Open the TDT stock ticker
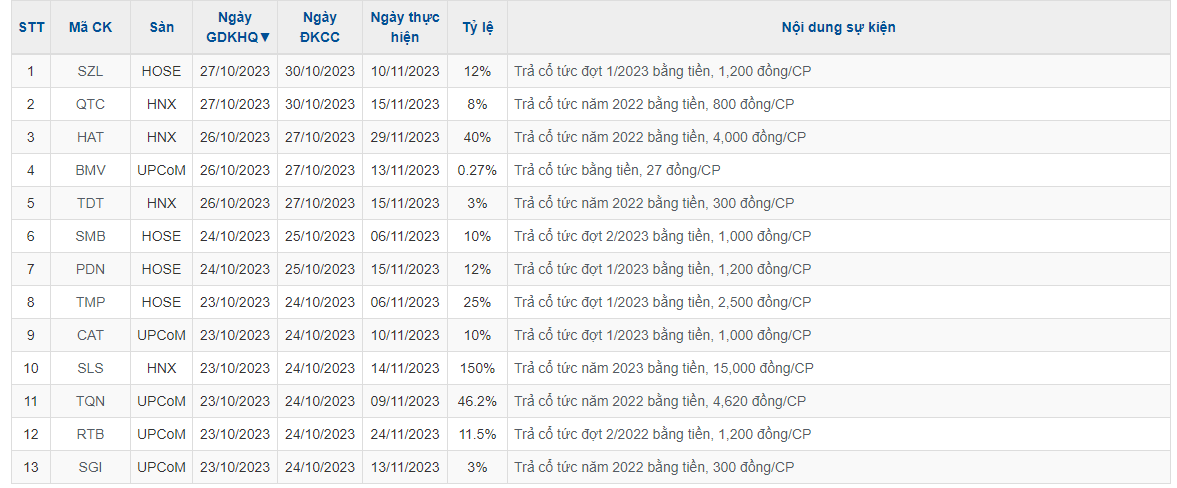Viewport: 1177px width, 488px height. (90, 203)
